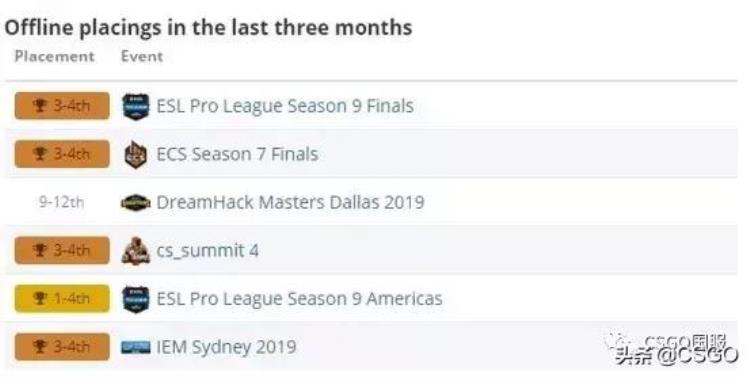Open the DreamHack Masters Dallas 2019 link

point(290,202)
